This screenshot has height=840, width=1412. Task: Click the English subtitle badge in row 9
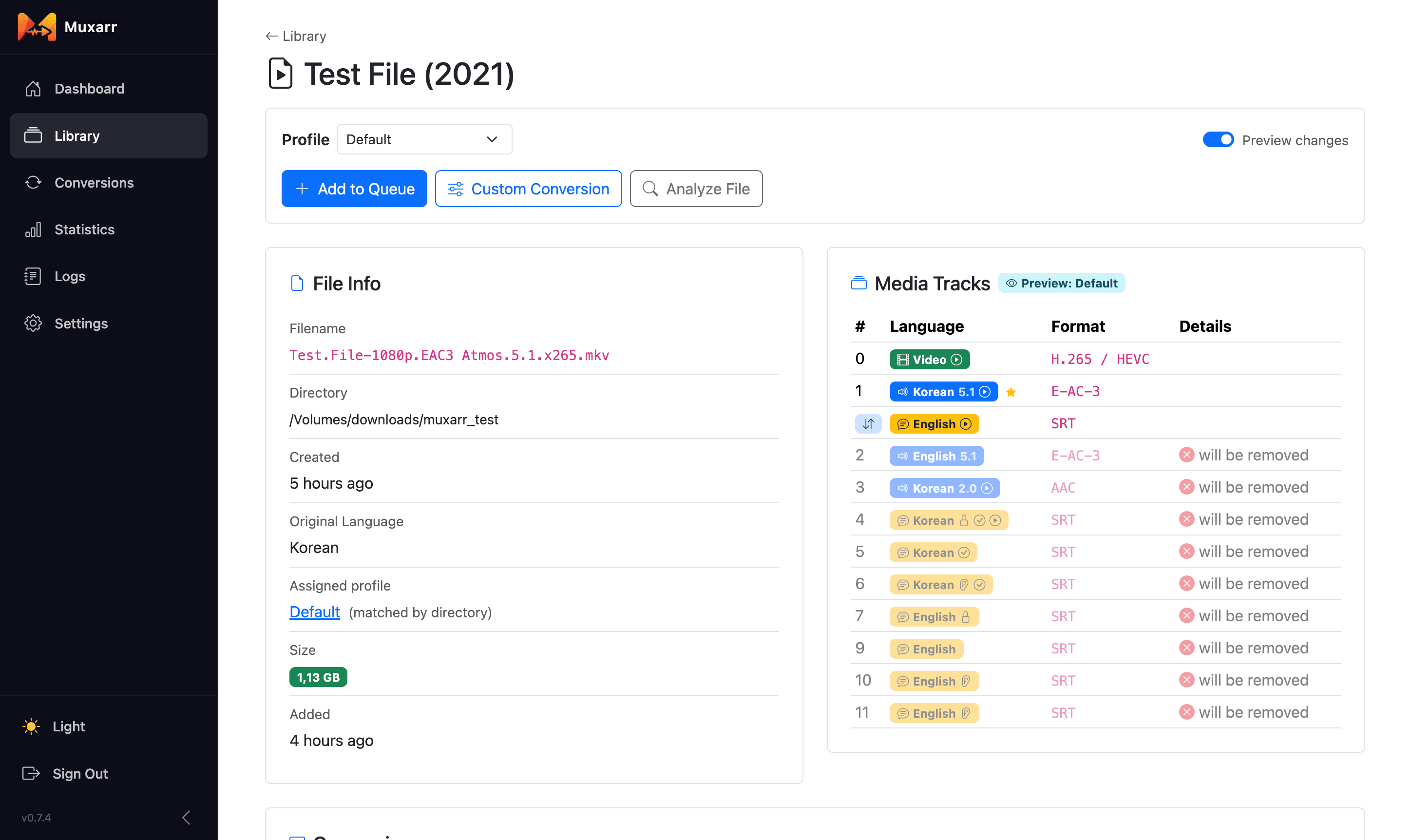click(x=926, y=649)
